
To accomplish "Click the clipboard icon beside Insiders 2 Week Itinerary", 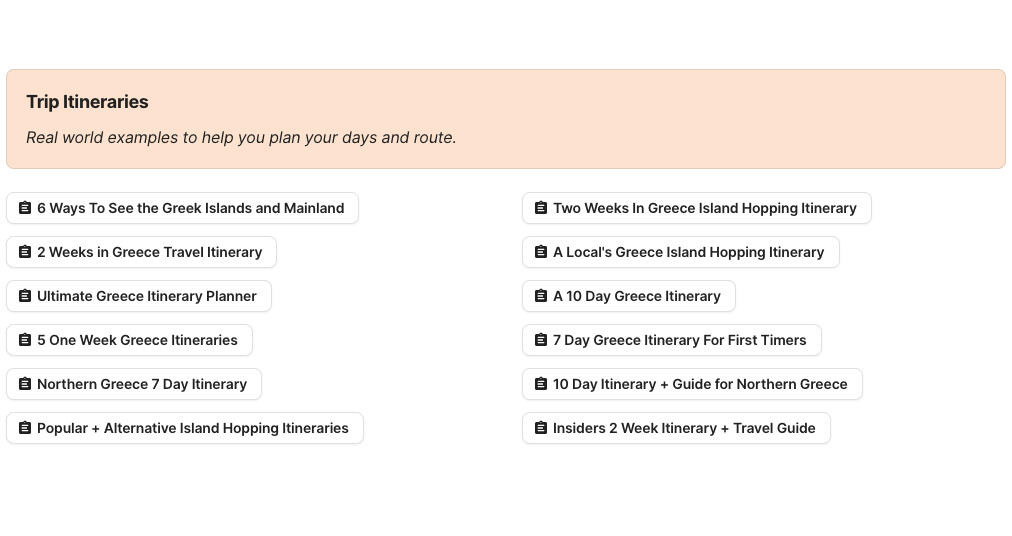I will [x=541, y=428].
